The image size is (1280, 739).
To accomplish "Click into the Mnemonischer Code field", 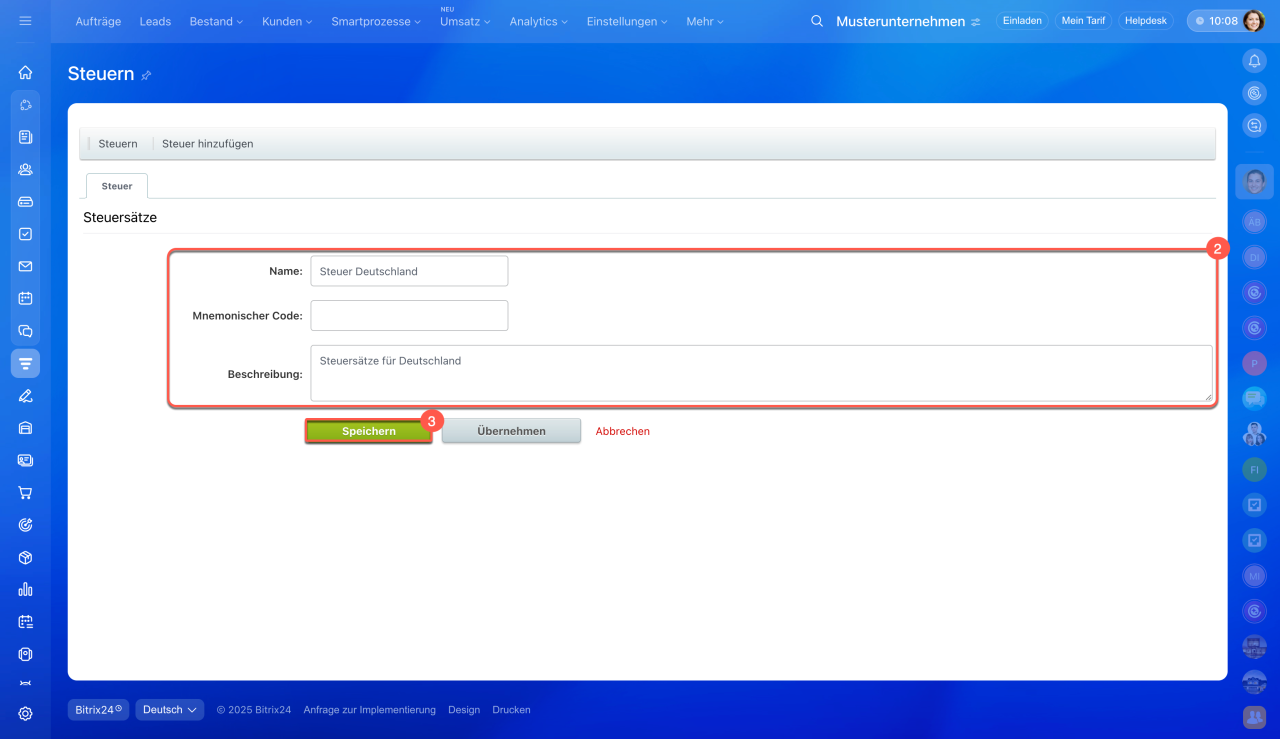I will point(409,316).
